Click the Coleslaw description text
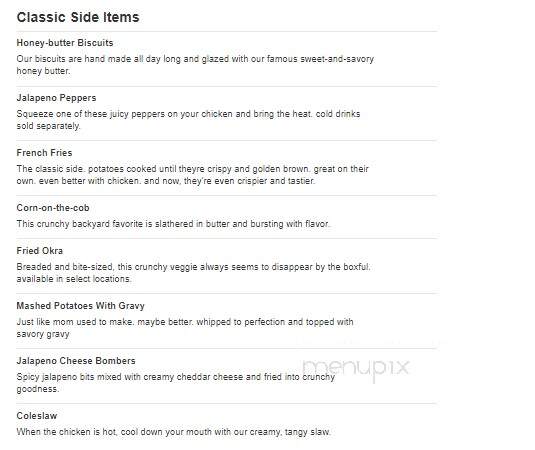 [x=173, y=432]
